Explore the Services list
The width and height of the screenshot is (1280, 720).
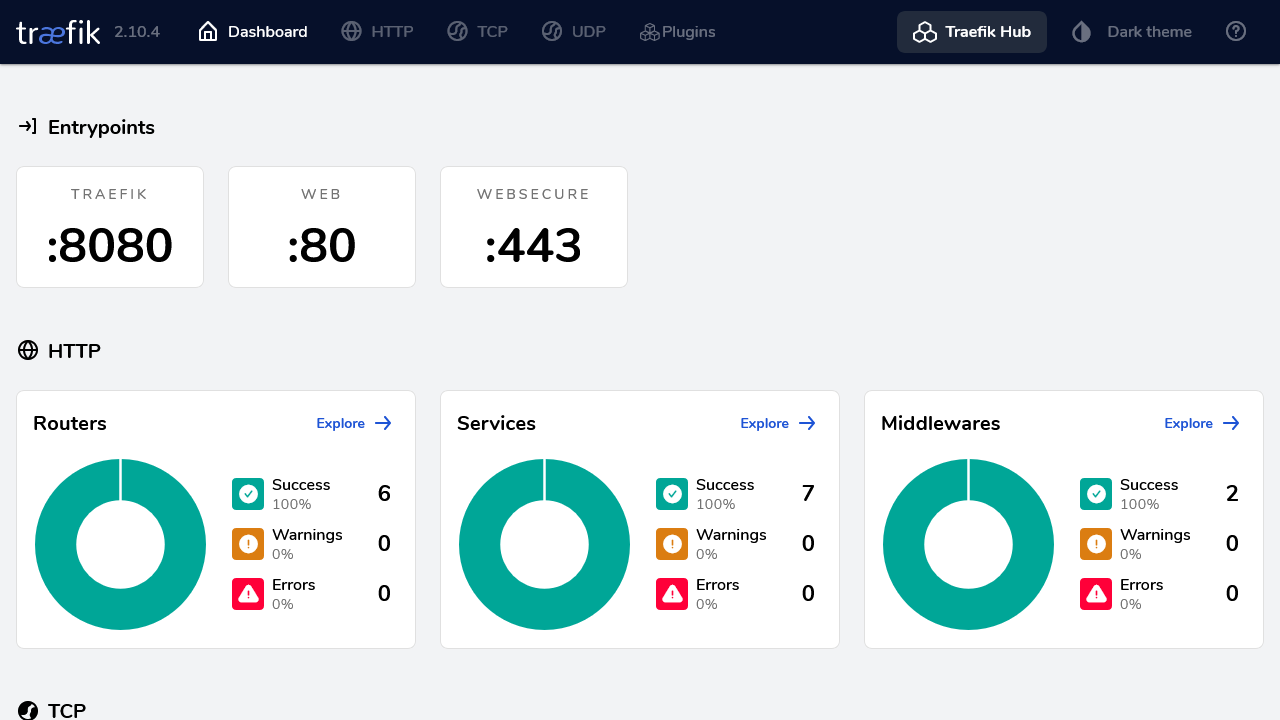[778, 423]
